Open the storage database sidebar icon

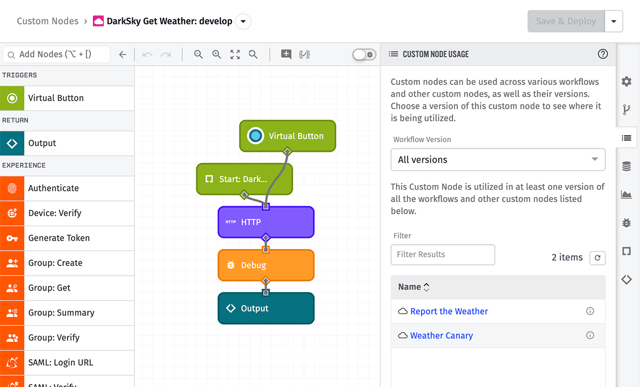(627, 166)
